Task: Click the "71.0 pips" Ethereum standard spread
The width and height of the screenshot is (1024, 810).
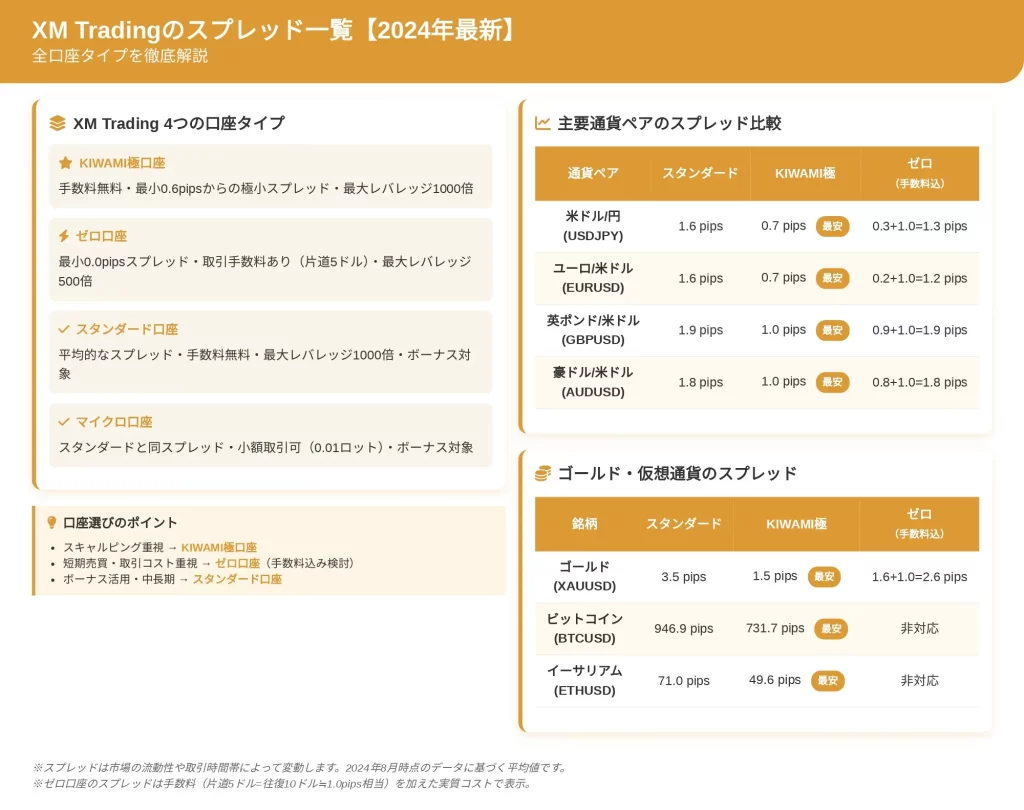Action: (684, 681)
